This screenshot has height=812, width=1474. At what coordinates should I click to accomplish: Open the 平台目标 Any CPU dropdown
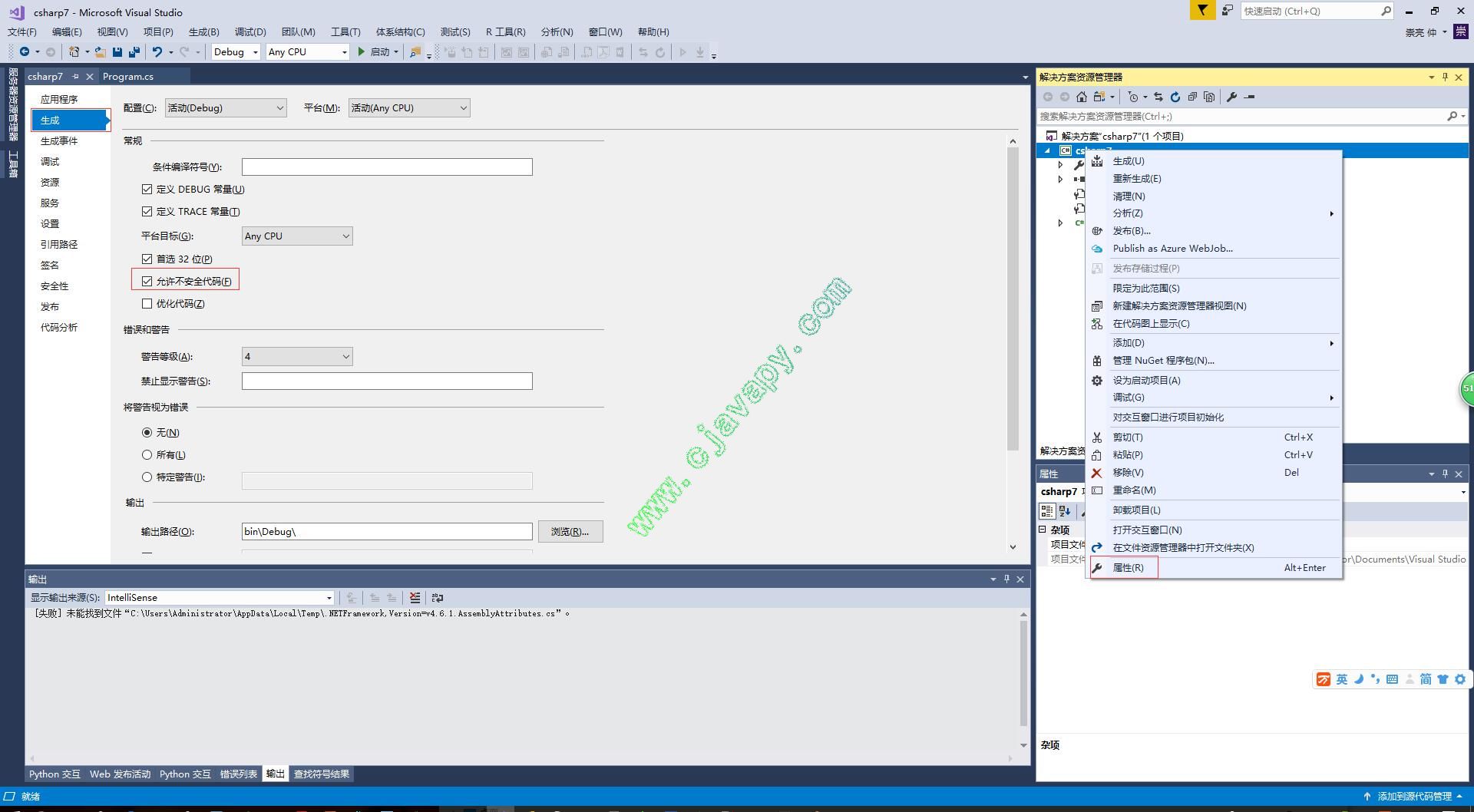point(297,236)
